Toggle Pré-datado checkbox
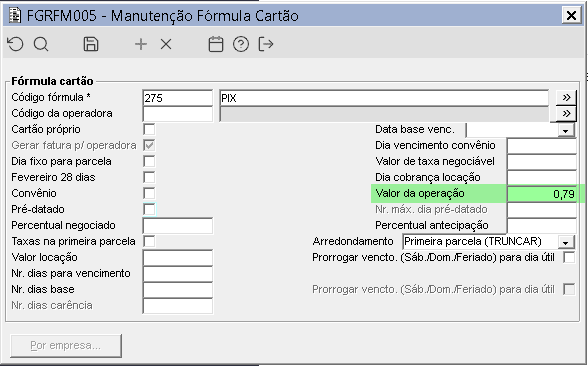Image resolution: width=588 pixels, height=366 pixels. click(149, 209)
